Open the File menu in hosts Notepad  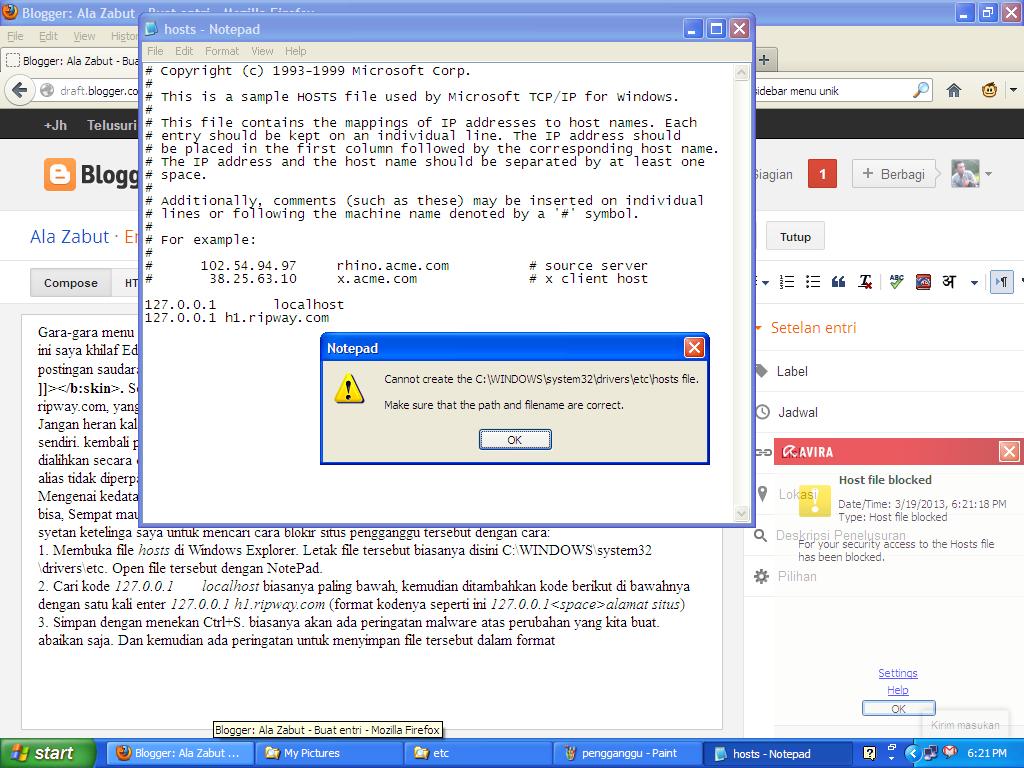155,51
